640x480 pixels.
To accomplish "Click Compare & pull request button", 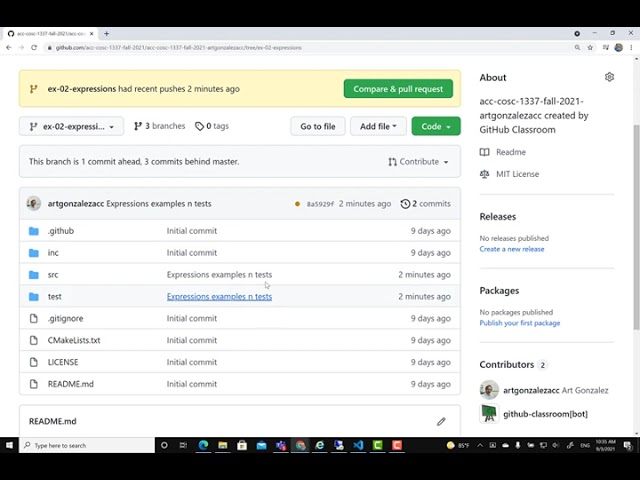I will point(398,89).
